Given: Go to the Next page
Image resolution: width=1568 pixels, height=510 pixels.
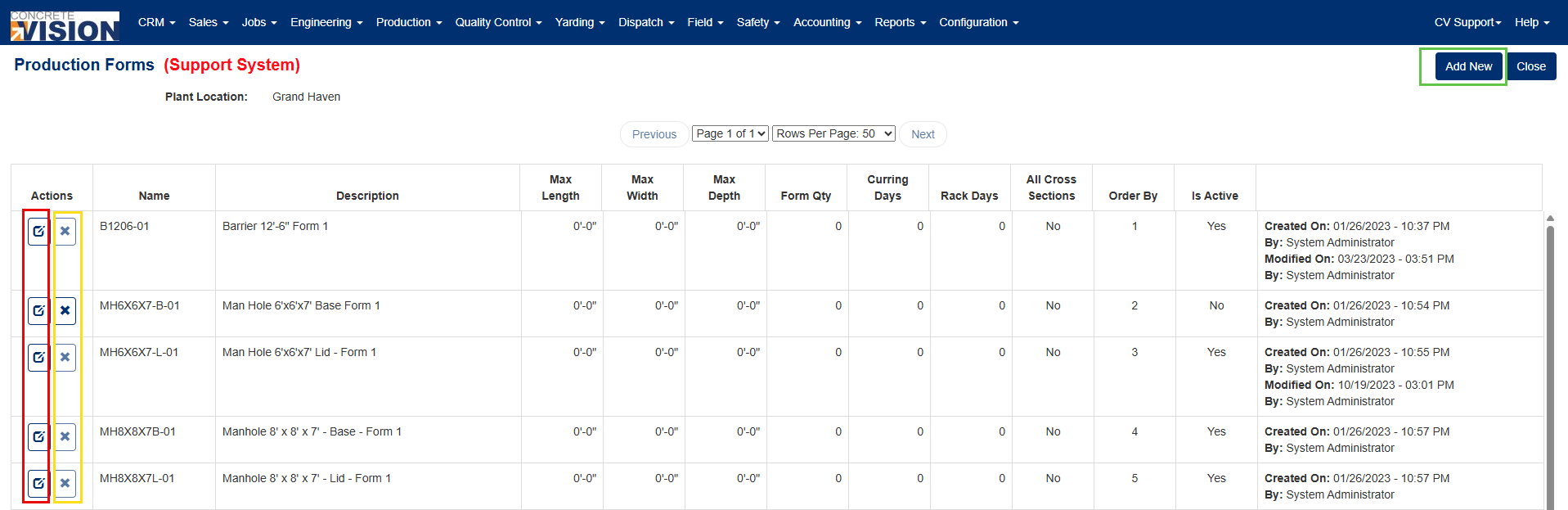Looking at the screenshot, I should point(923,134).
